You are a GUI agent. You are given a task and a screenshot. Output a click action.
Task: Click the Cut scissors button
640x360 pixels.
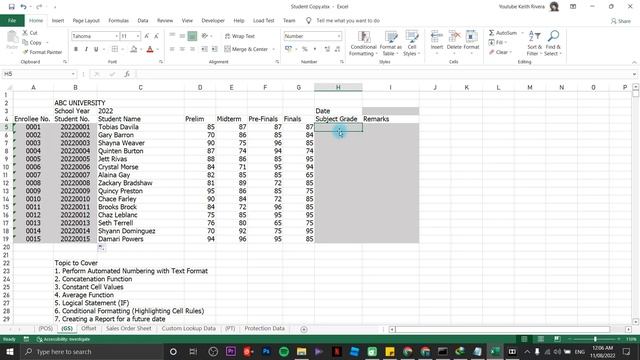point(30,33)
